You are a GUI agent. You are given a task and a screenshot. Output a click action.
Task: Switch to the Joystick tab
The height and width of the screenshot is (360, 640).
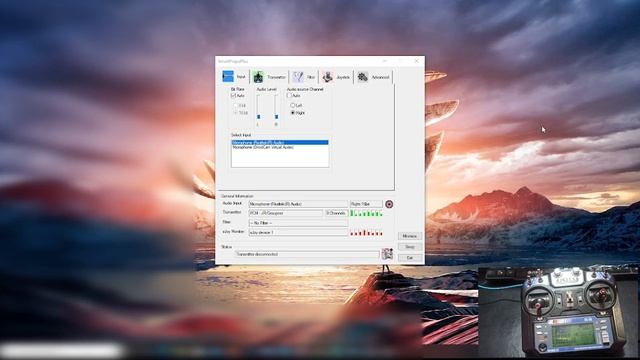(336, 77)
